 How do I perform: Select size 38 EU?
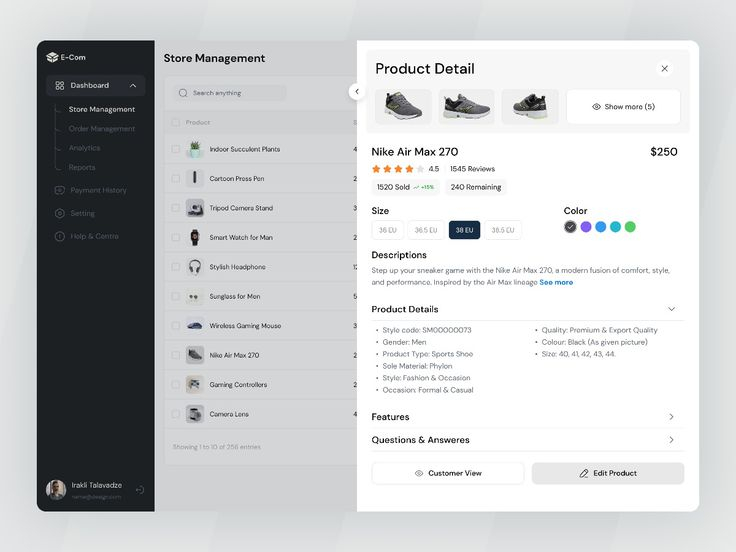pos(465,230)
